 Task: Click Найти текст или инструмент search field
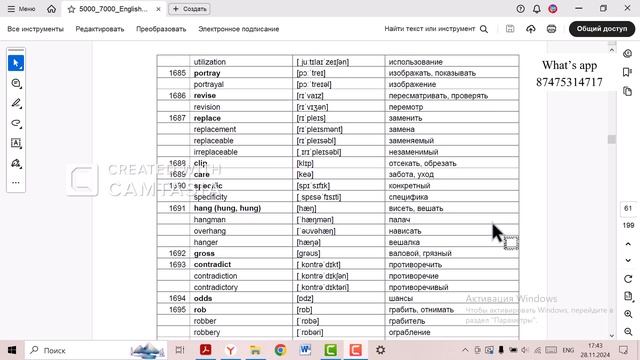(x=430, y=29)
